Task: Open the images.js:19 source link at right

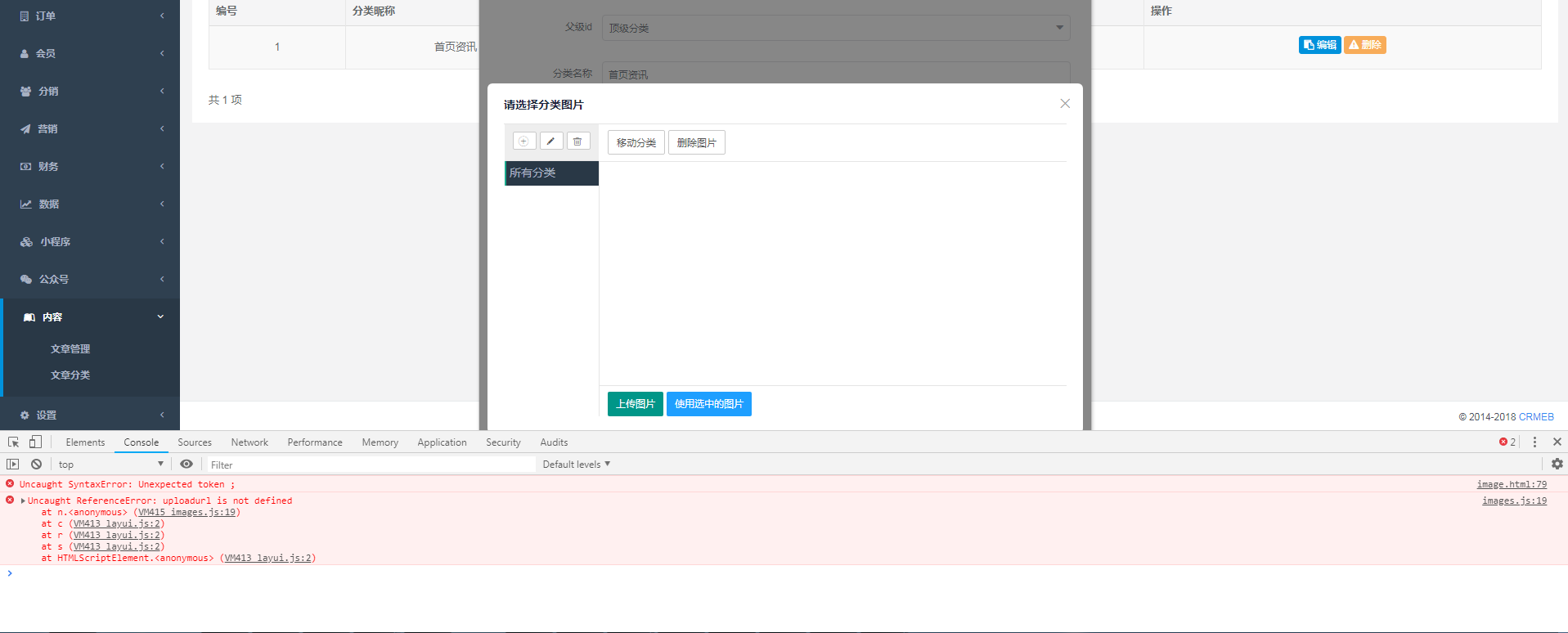Action: click(1514, 501)
